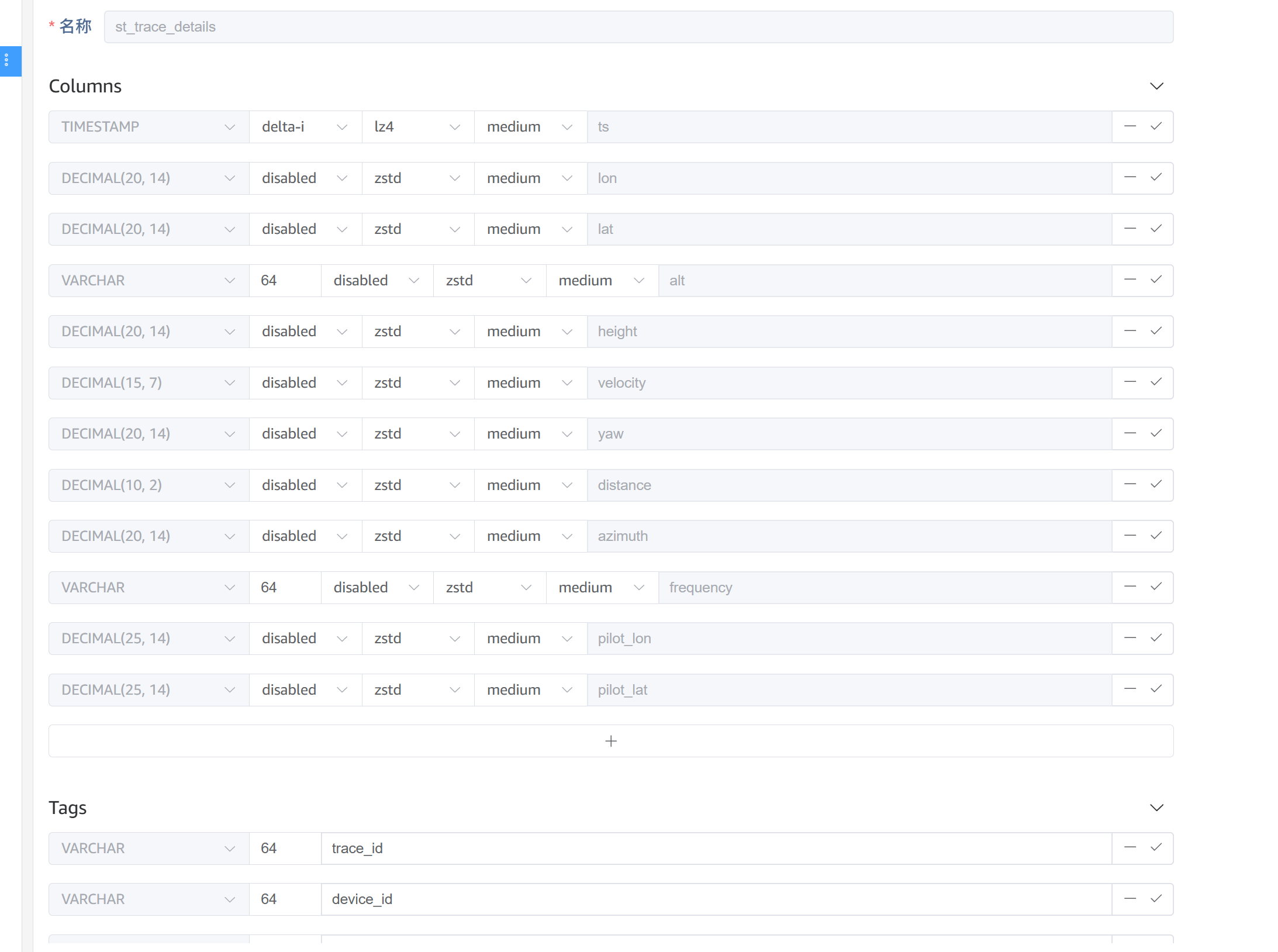Add a new column with the plus button

610,740
